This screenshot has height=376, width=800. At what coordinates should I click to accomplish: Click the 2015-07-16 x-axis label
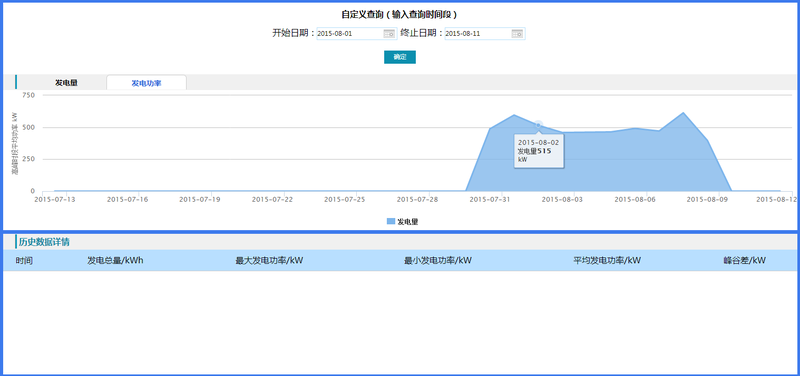[128, 199]
